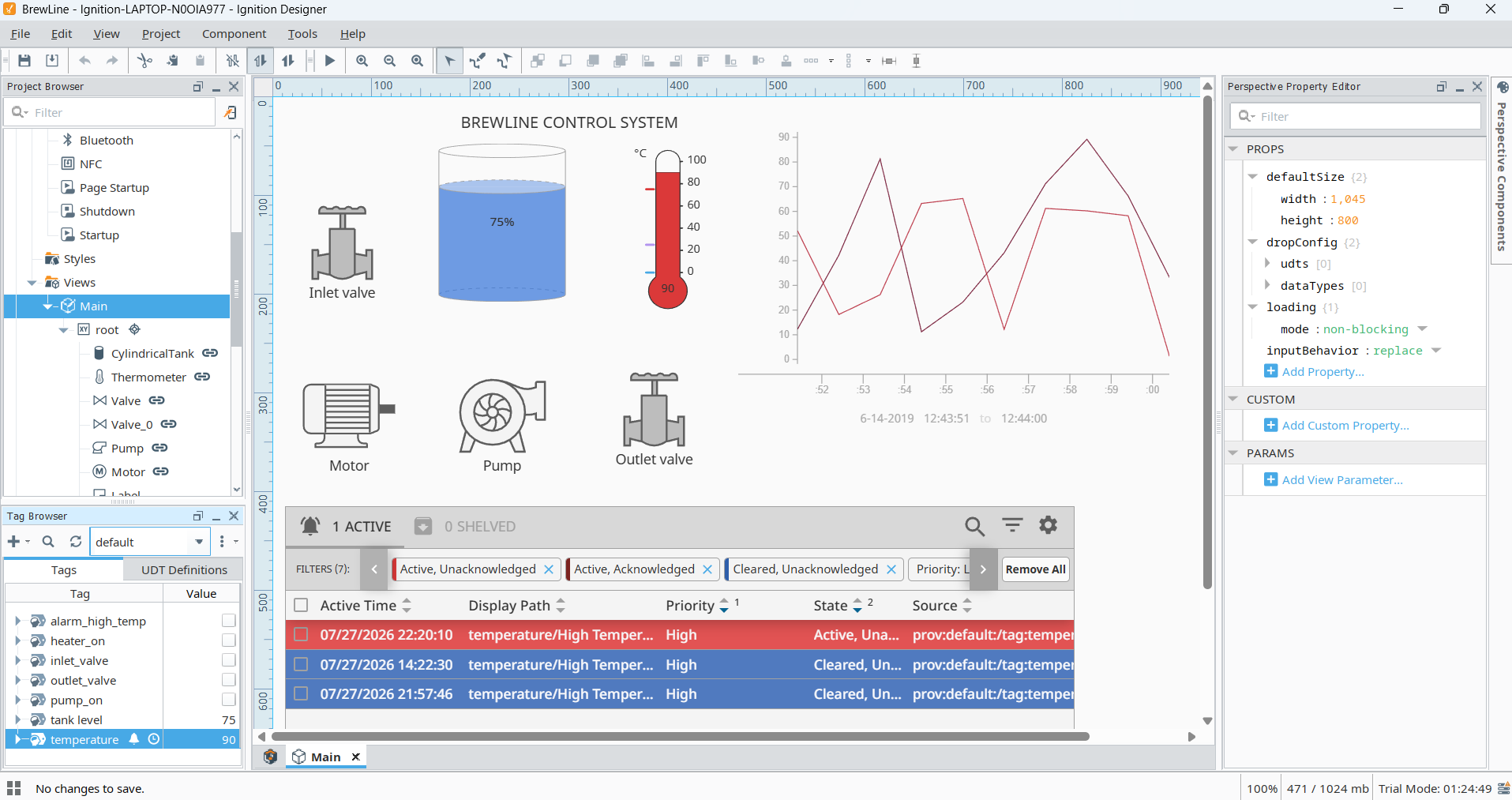Viewport: 1512px width, 800px height.
Task: Click the Zoom Out magnifier icon
Action: 389,61
